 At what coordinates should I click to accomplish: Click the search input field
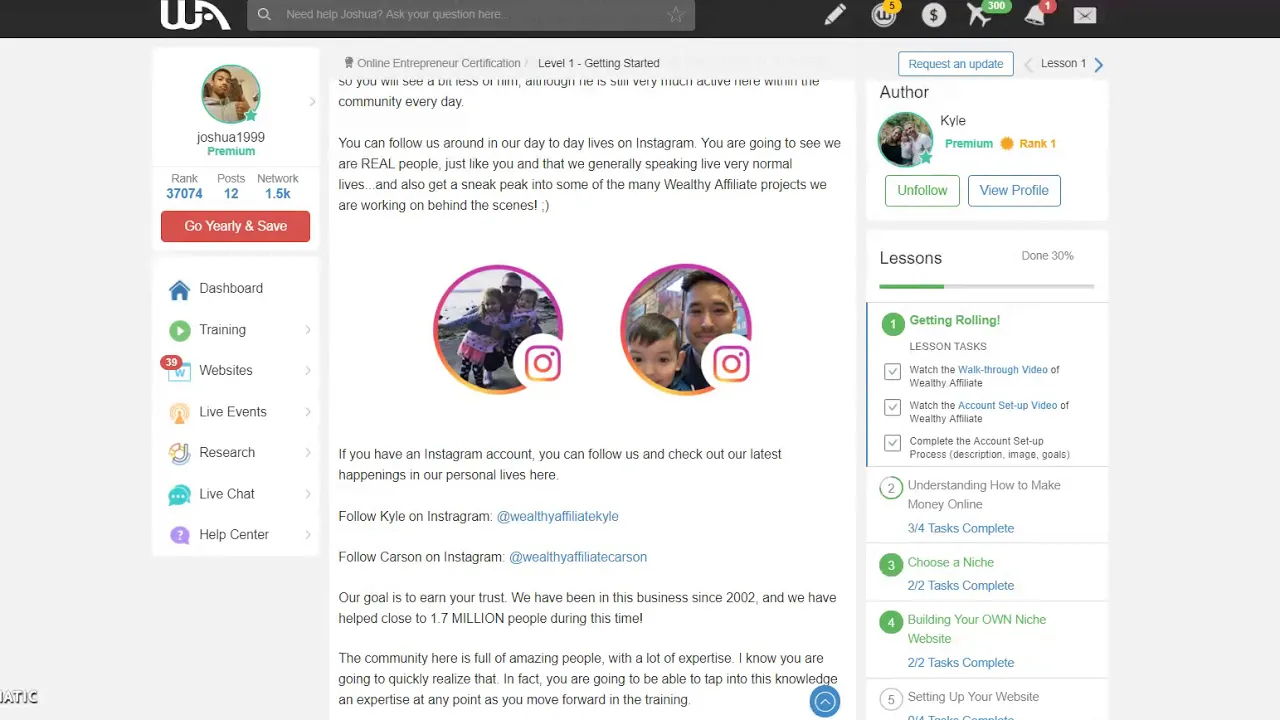click(471, 14)
